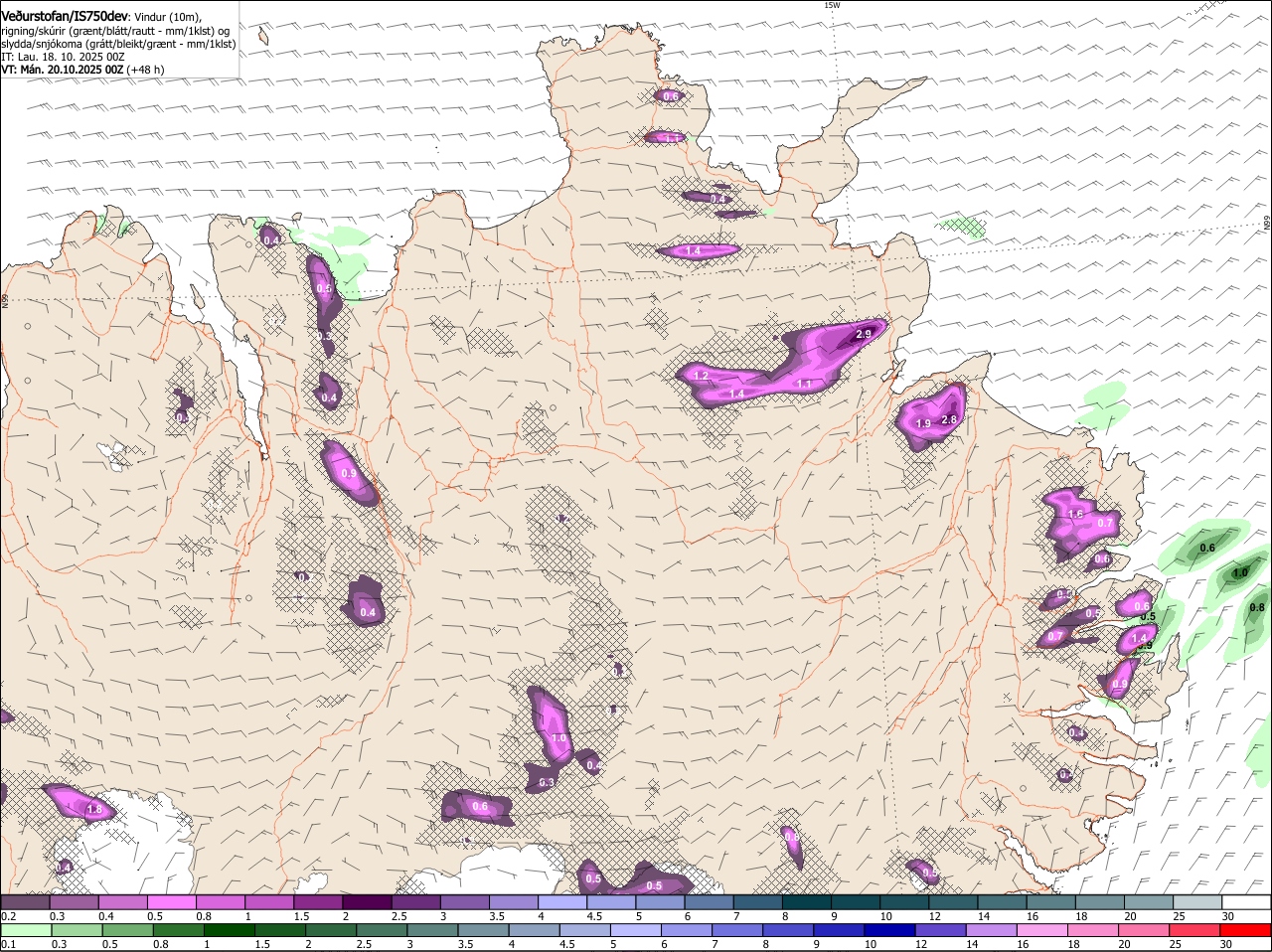Image resolution: width=1272 pixels, height=952 pixels.
Task: Pick upper legend swatch between 9 and 10
Action: [x=856, y=902]
